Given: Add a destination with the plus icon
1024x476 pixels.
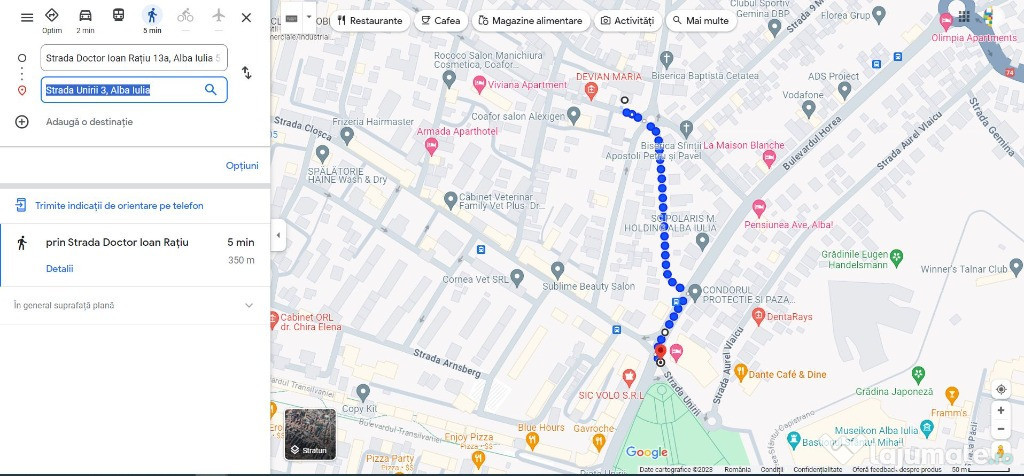Looking at the screenshot, I should [x=22, y=121].
